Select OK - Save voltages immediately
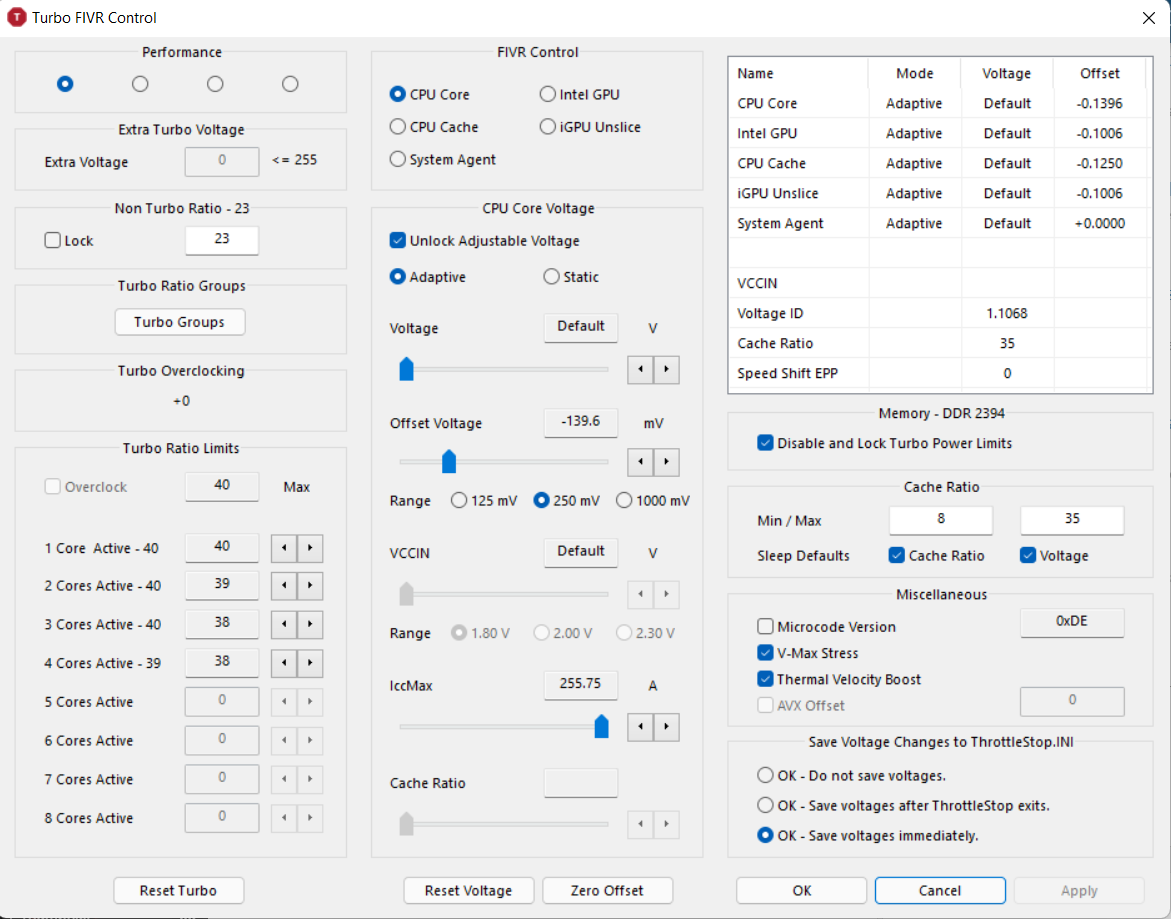Screen dimensions: 1171x919 pos(868,835)
